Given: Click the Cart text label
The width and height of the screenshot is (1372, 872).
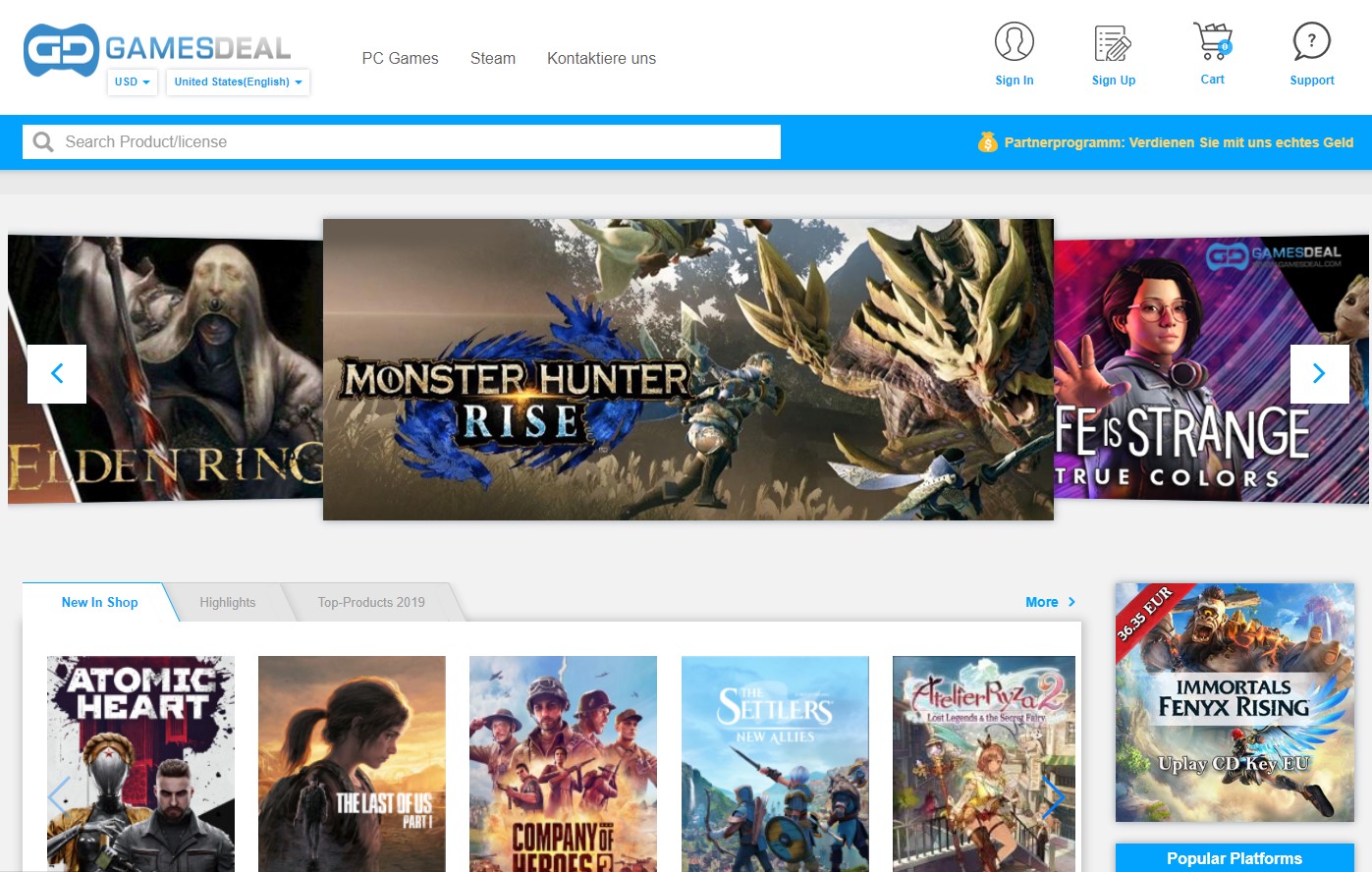Looking at the screenshot, I should pyautogui.click(x=1213, y=80).
